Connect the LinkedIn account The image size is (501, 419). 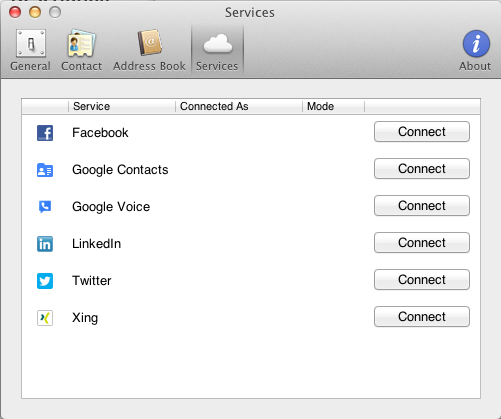(422, 243)
